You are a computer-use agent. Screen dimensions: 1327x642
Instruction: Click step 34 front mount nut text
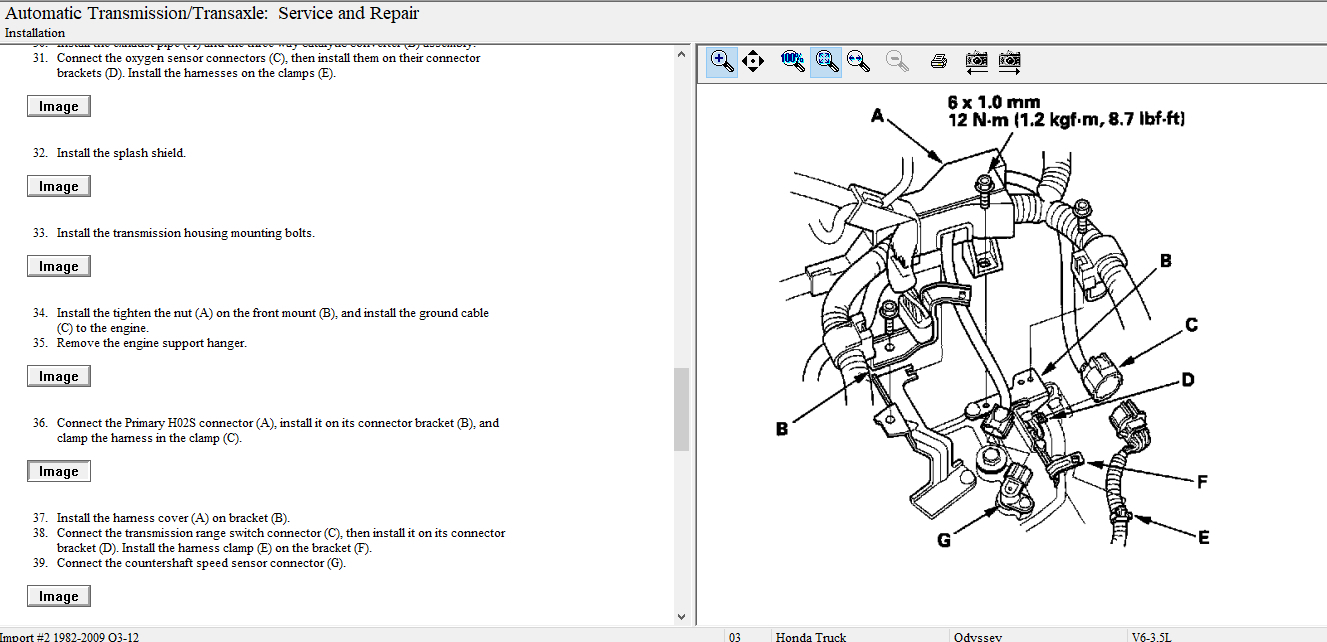(273, 320)
